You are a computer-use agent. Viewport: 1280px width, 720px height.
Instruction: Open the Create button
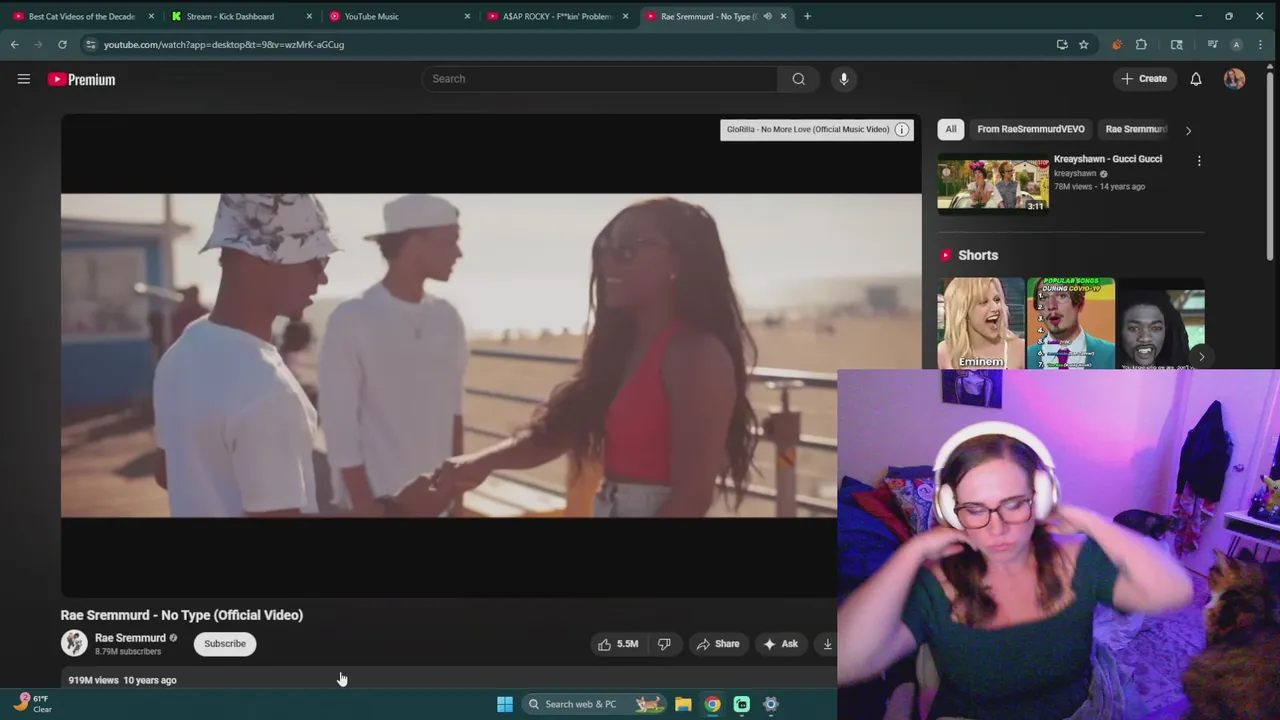1144,79
